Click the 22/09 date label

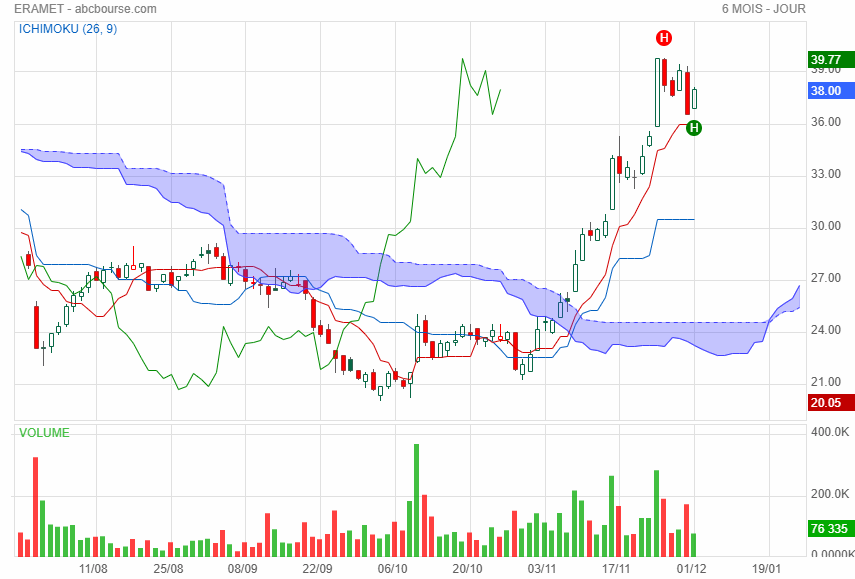(x=317, y=569)
